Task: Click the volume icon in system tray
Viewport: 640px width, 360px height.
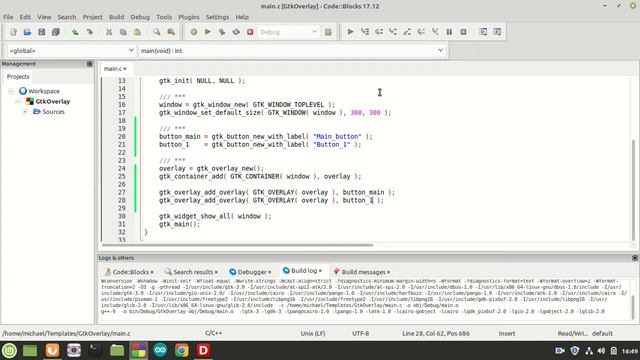Action: (601, 351)
